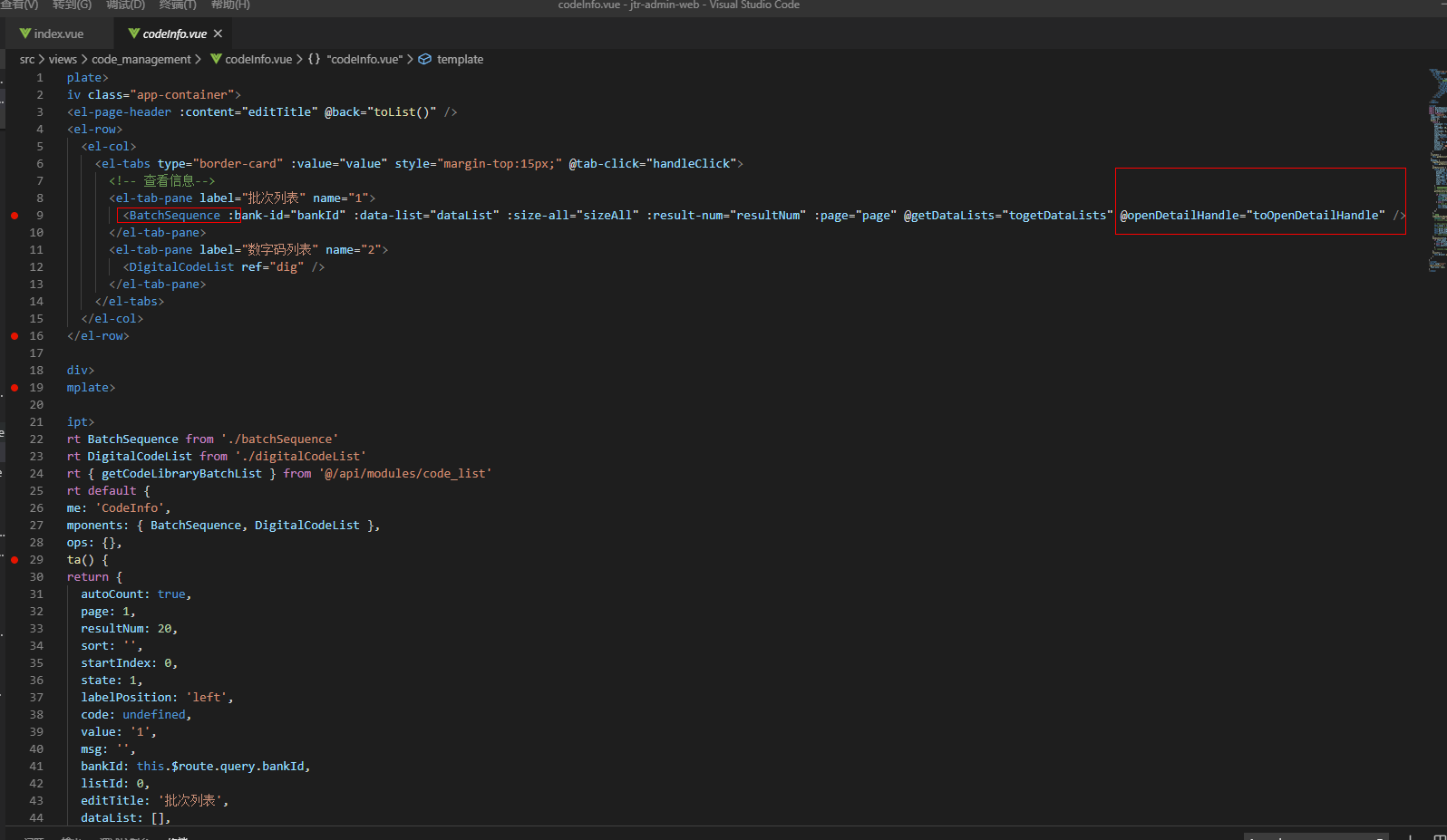The width and height of the screenshot is (1447, 840).
Task: Open the 转到(G) menu
Action: (72, 5)
